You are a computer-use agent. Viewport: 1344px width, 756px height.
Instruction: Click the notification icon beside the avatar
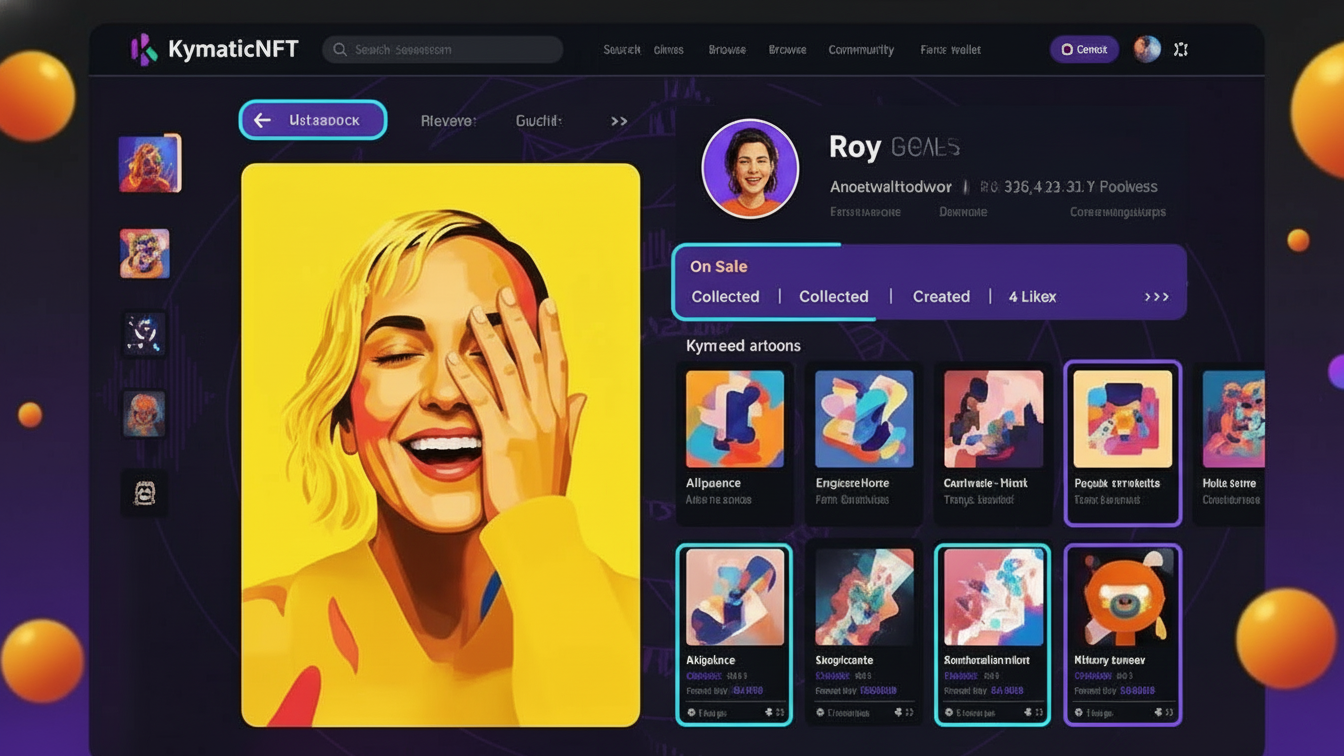[x=1181, y=48]
